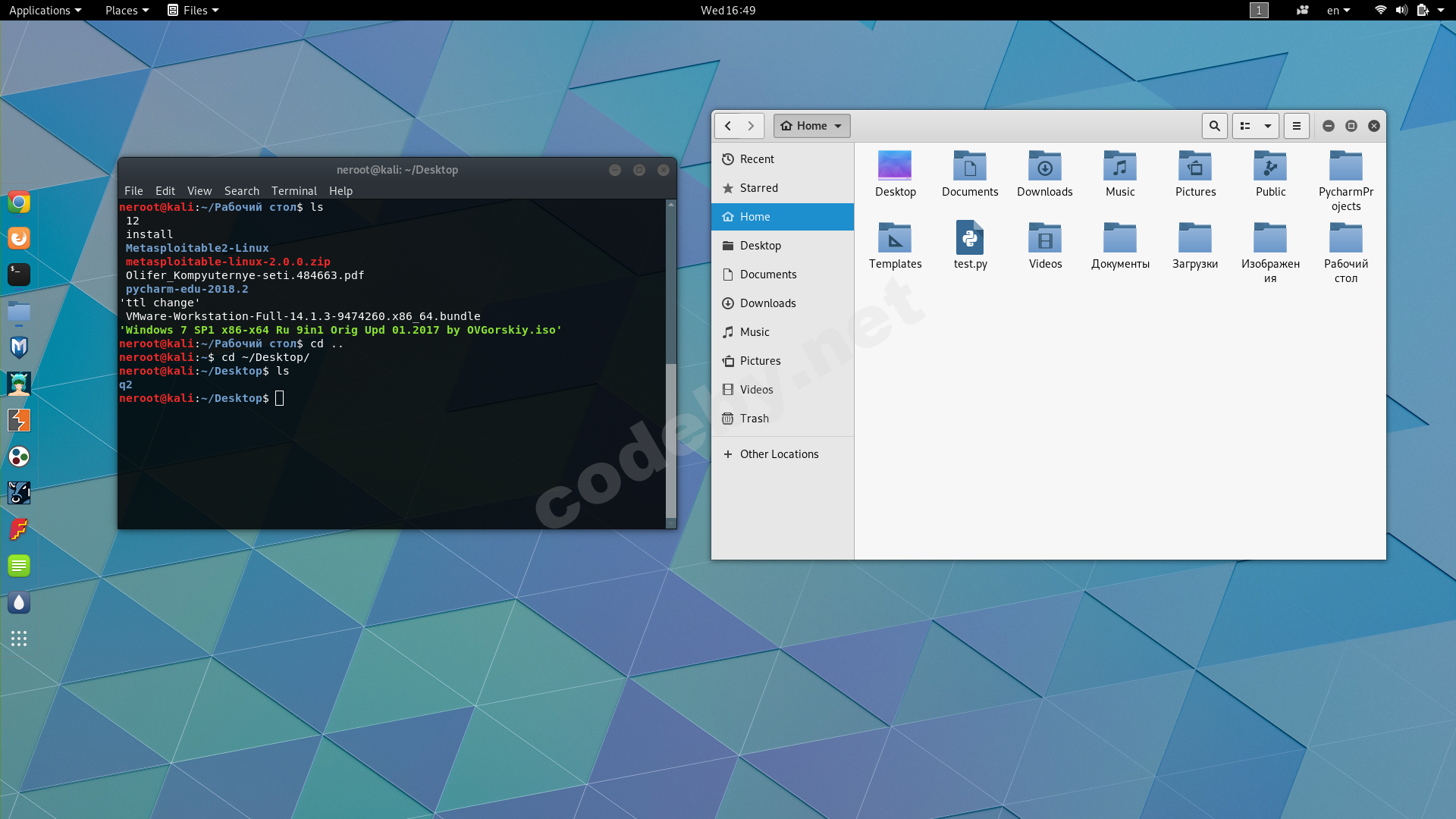Expand the Home path dropdown

[811, 126]
